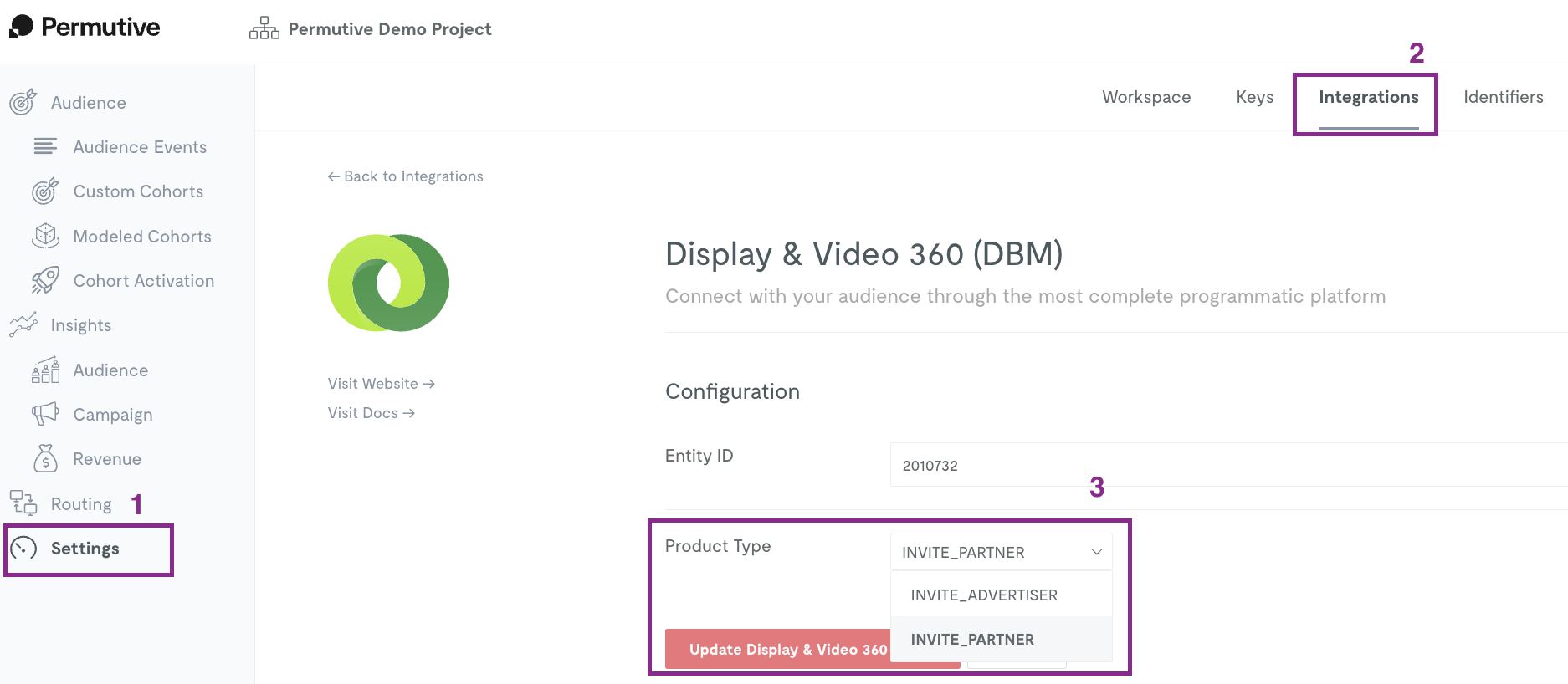Click the Settings gauge icon
The width and height of the screenshot is (1568, 684).
(x=23, y=548)
